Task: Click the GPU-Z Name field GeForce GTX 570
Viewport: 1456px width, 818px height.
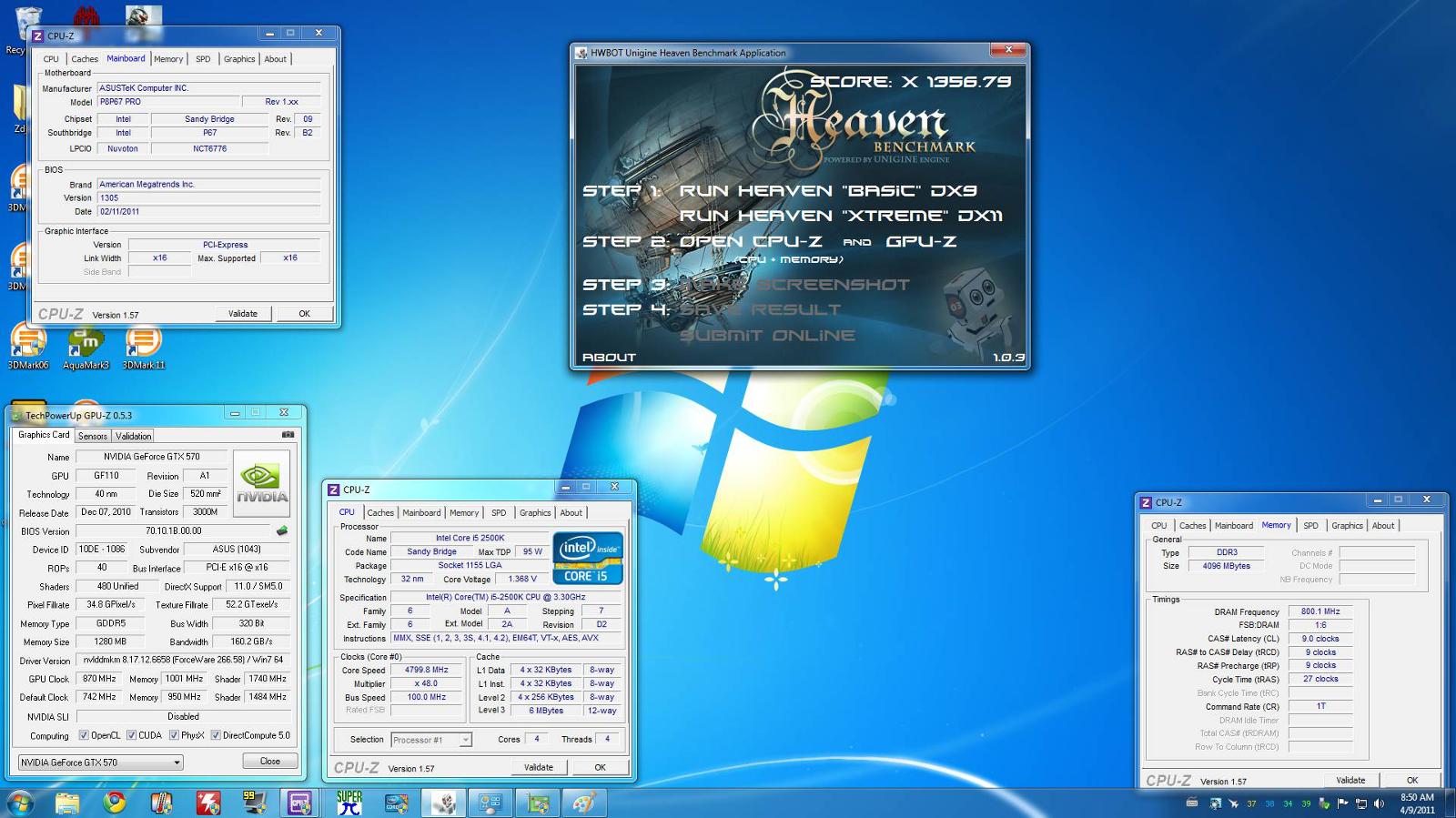Action: (x=151, y=457)
